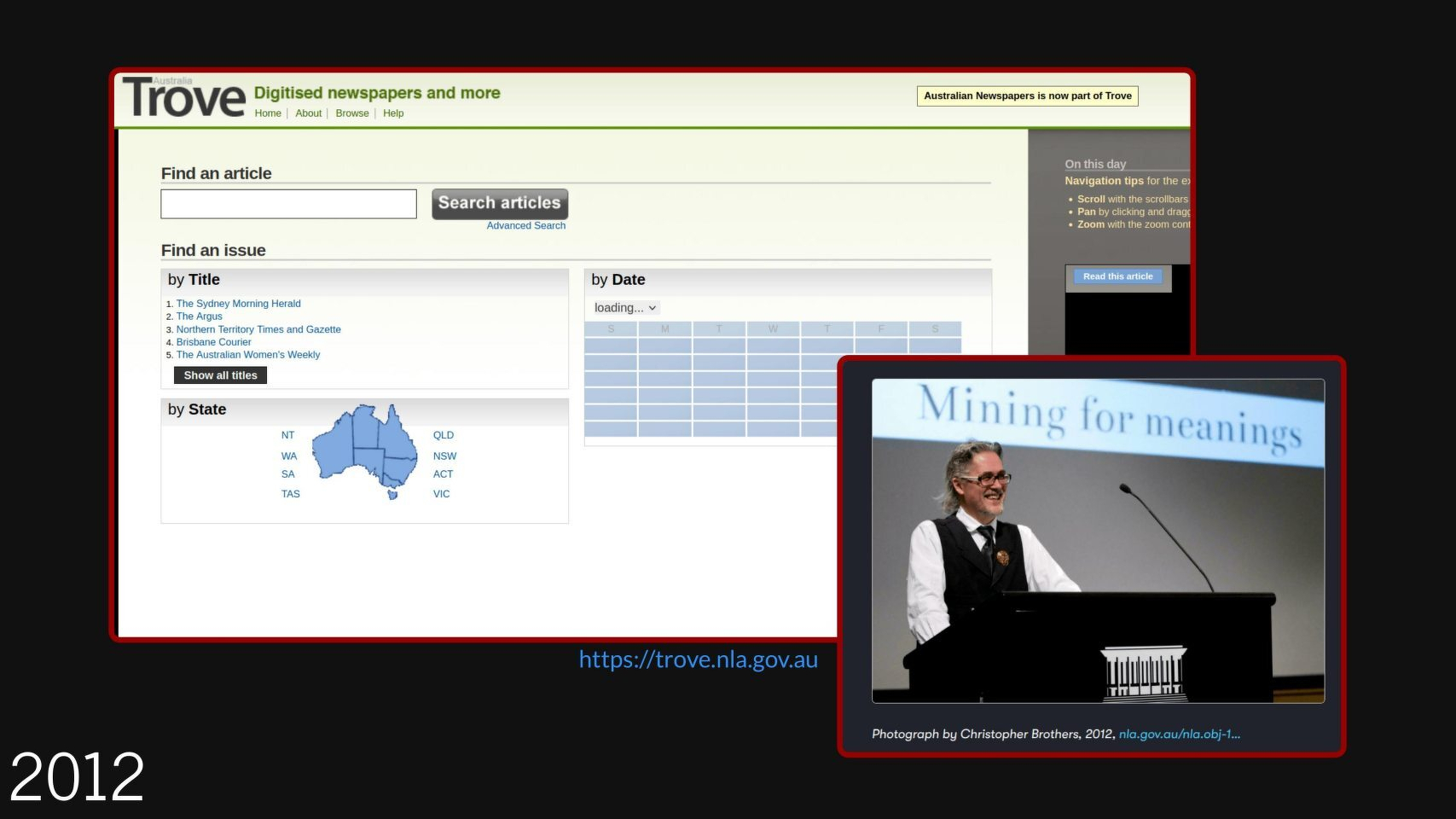Select the NT state link
This screenshot has width=1456, height=819.
pos(287,435)
